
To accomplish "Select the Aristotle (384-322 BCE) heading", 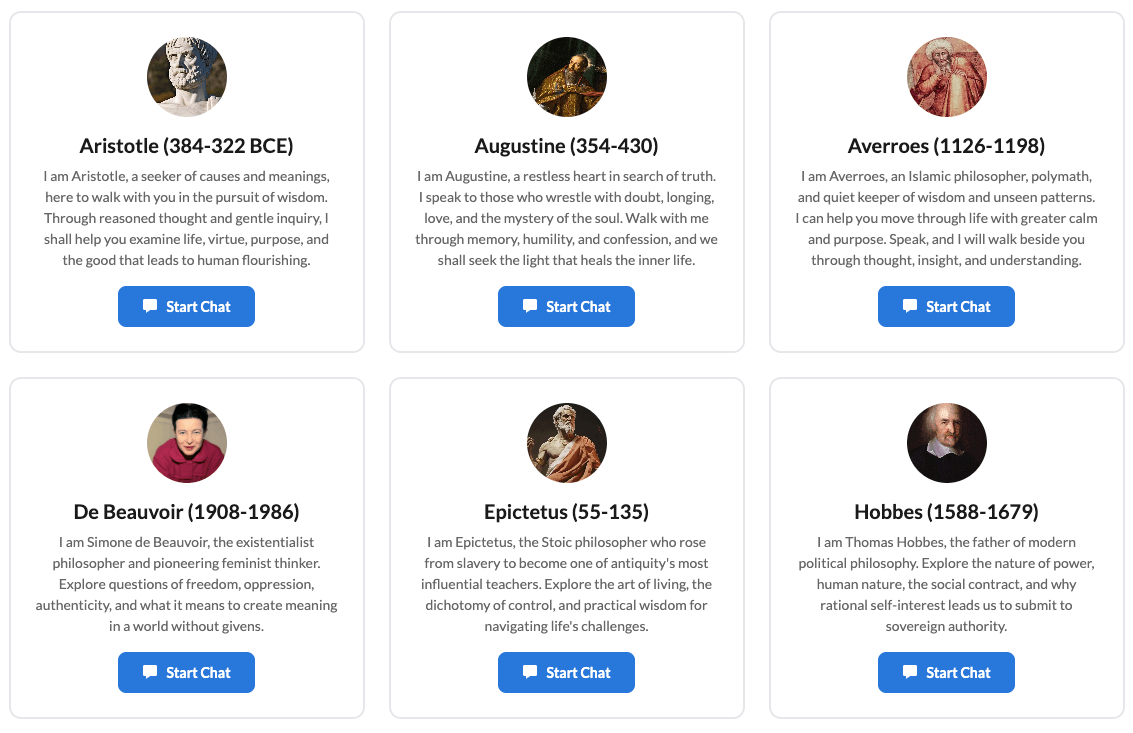I will pos(187,146).
